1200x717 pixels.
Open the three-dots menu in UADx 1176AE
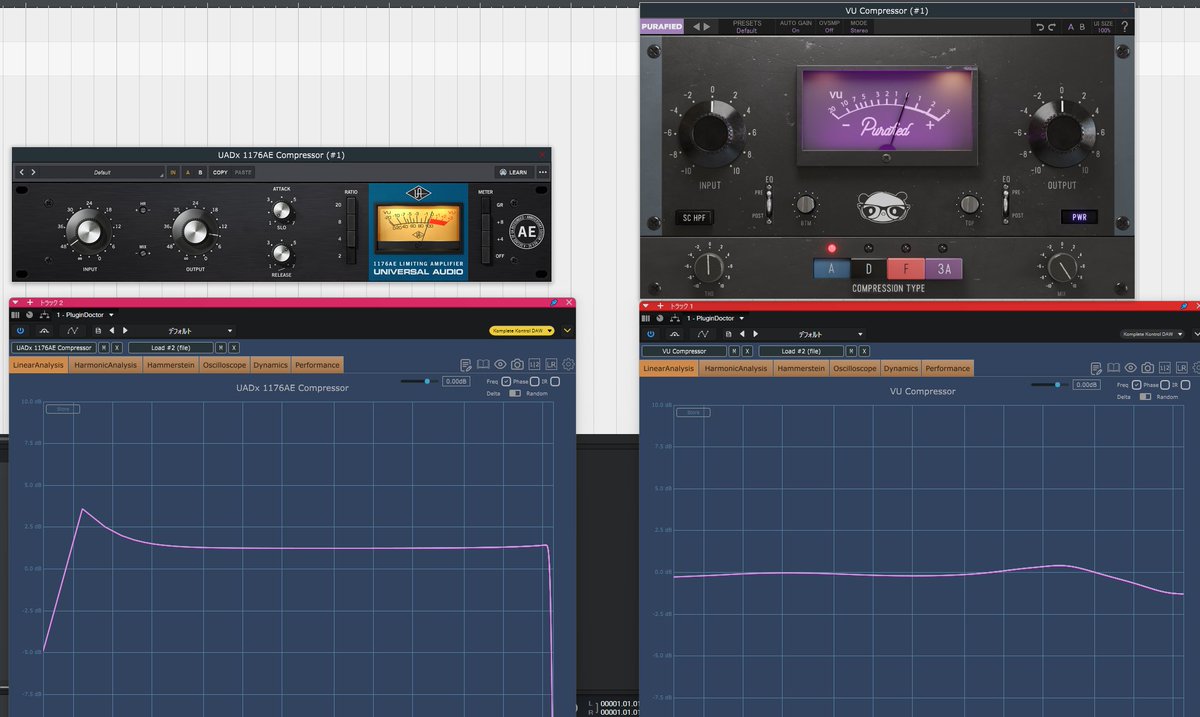(543, 172)
